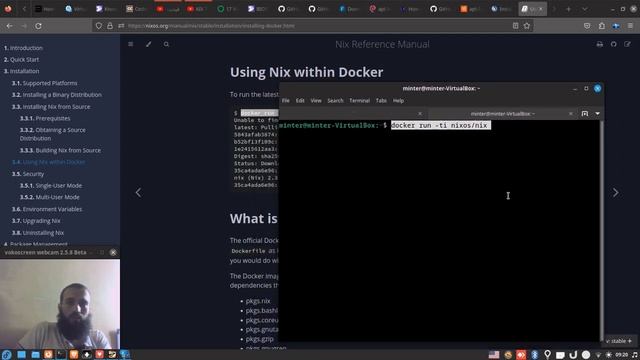The width and height of the screenshot is (640, 360).
Task: Toggle the sidebar with the hamburger icon
Action: [x=131, y=44]
